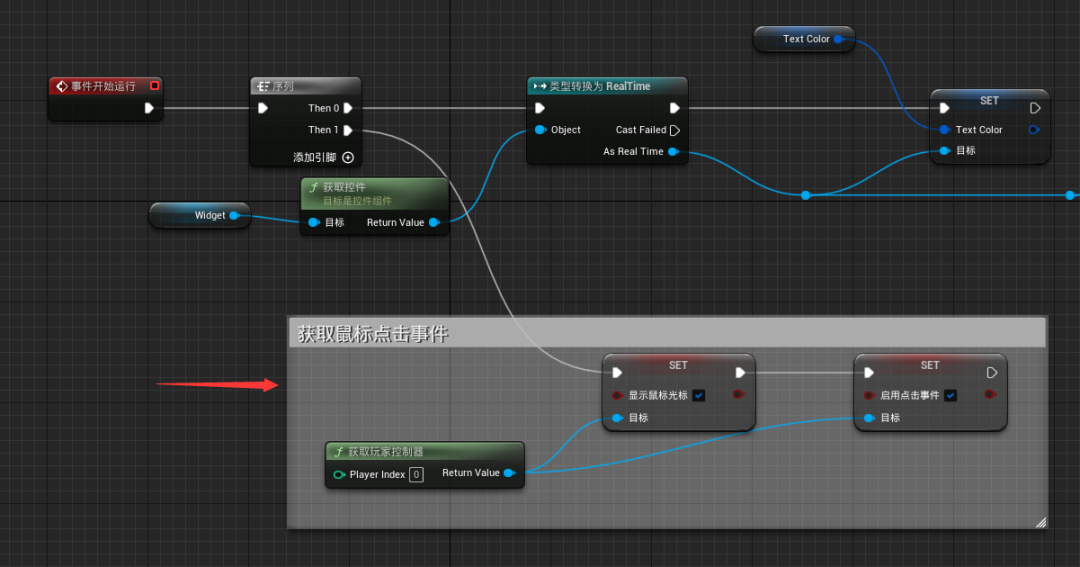The image size is (1080, 567).
Task: Click the red 启用点击事件 input pin
Action: pyautogui.click(x=869, y=395)
